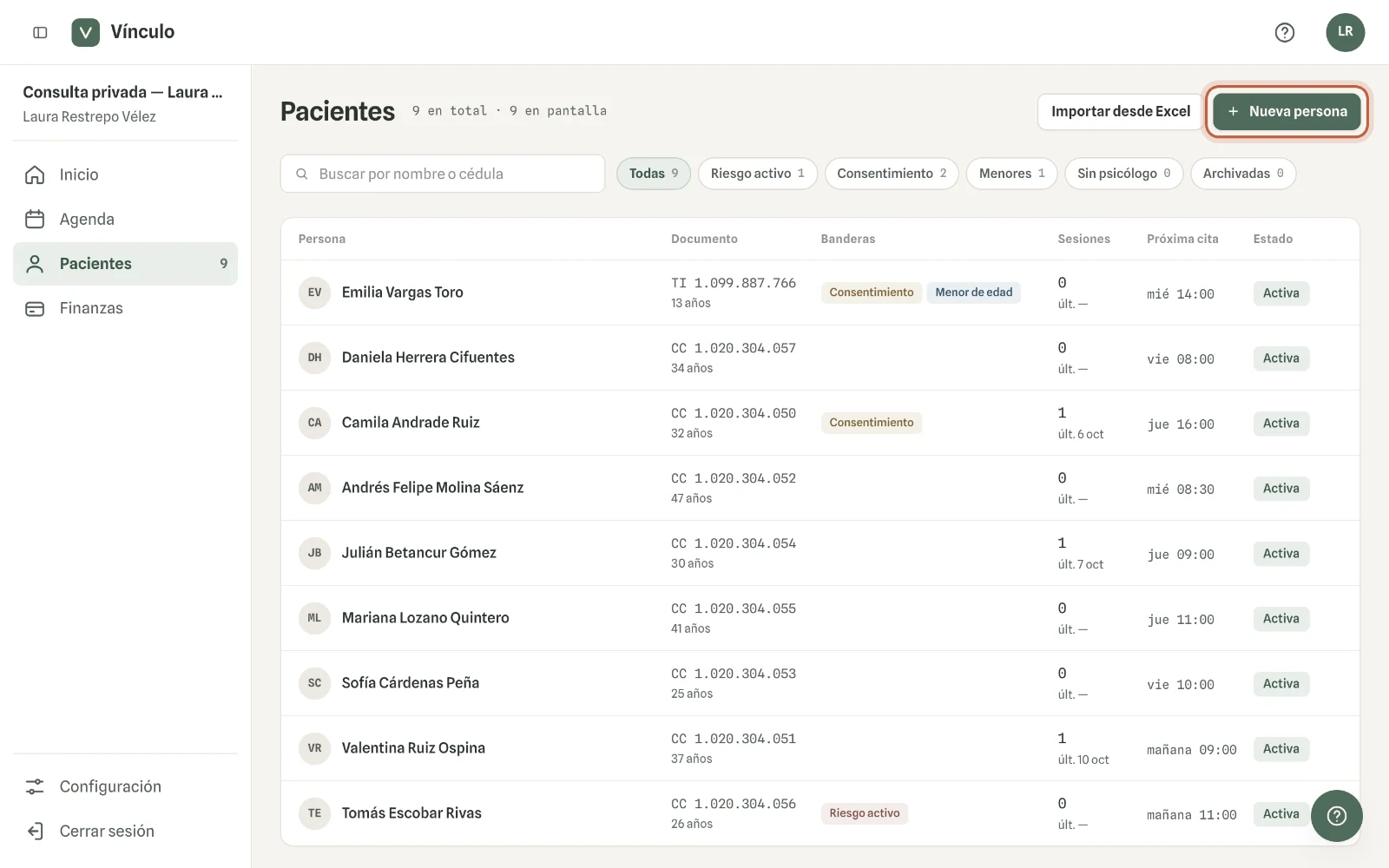Click the mañana 09:00 appointment cell

[1191, 750]
